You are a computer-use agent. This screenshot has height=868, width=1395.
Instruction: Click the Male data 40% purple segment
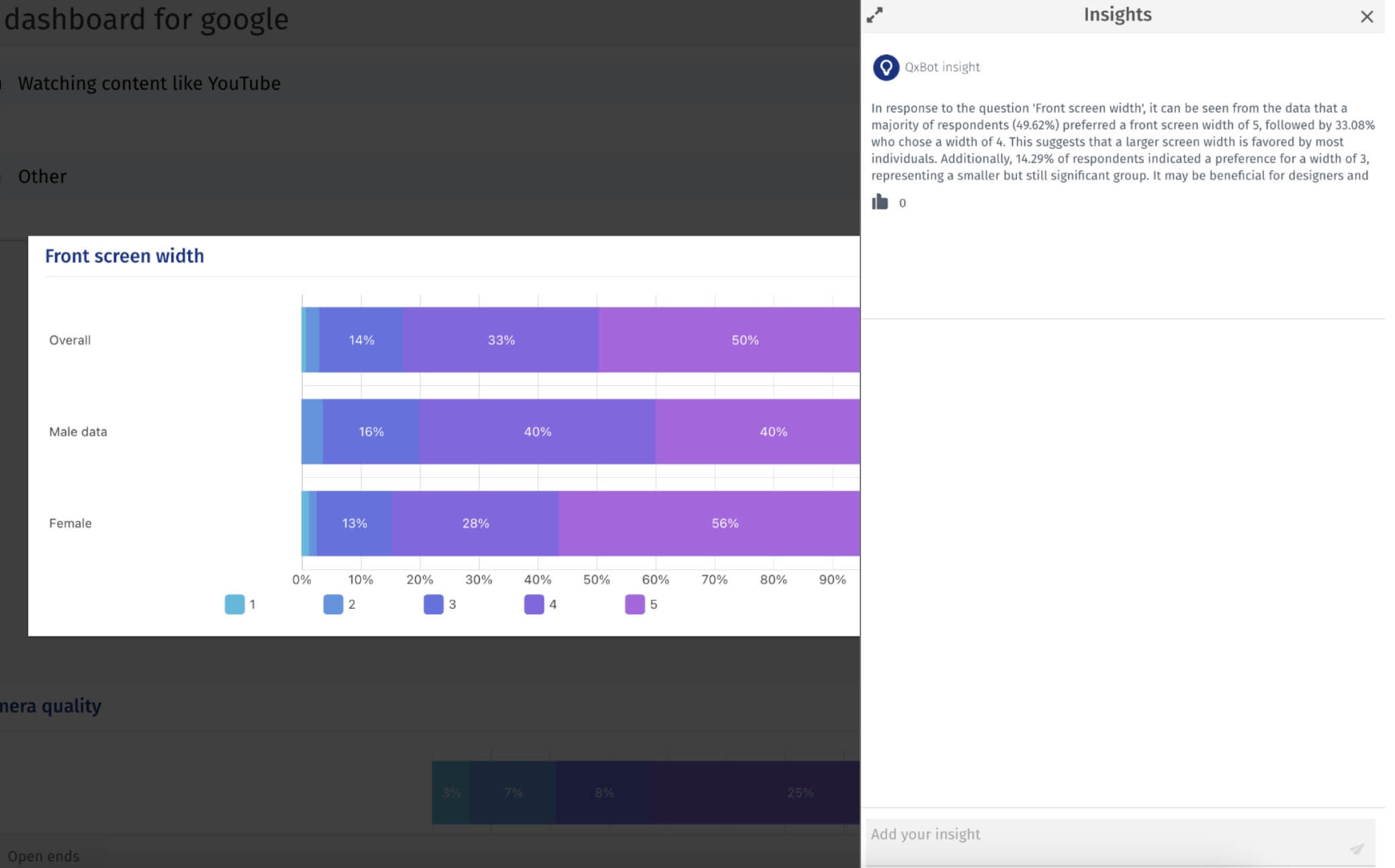coord(537,432)
